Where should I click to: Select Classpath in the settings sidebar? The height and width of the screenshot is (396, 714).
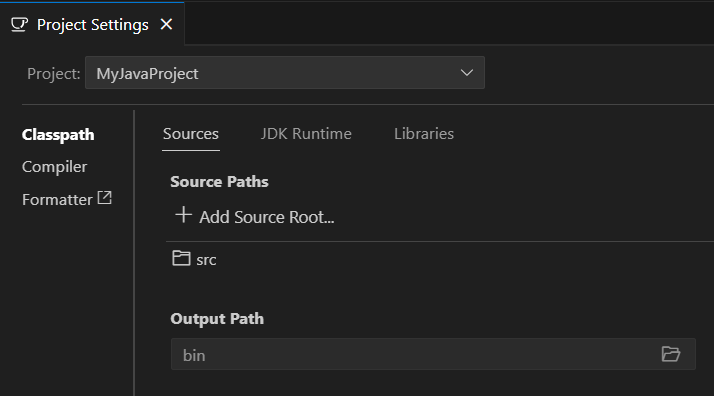coord(58,135)
